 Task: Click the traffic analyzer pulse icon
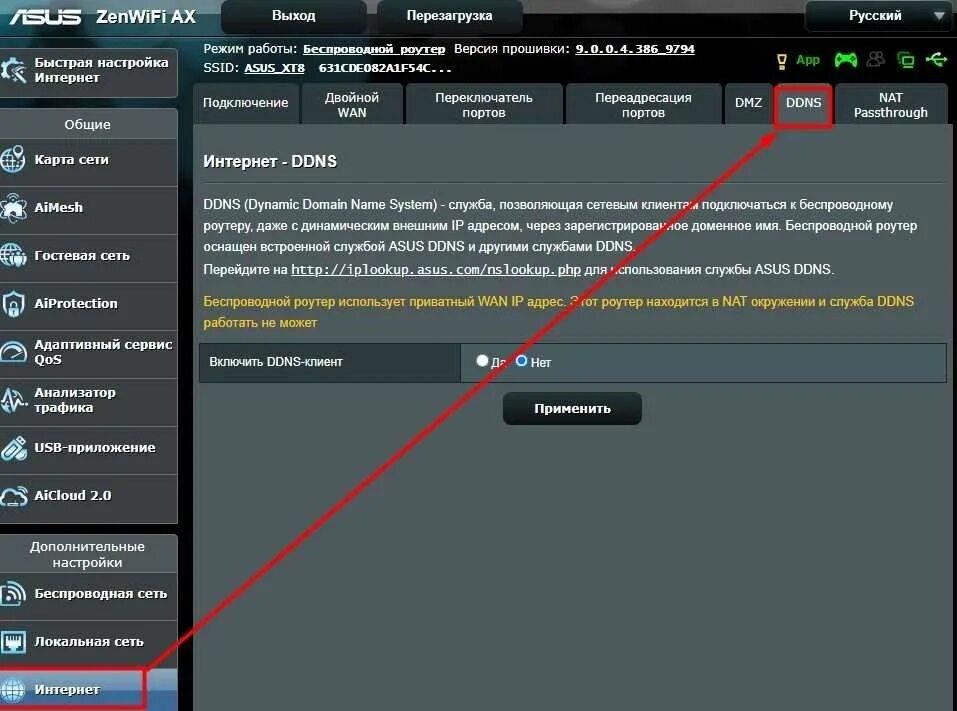(x=13, y=400)
